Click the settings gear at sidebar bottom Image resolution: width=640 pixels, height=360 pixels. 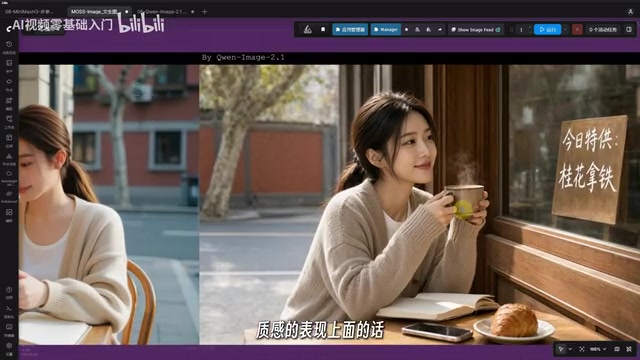pyautogui.click(x=9, y=346)
